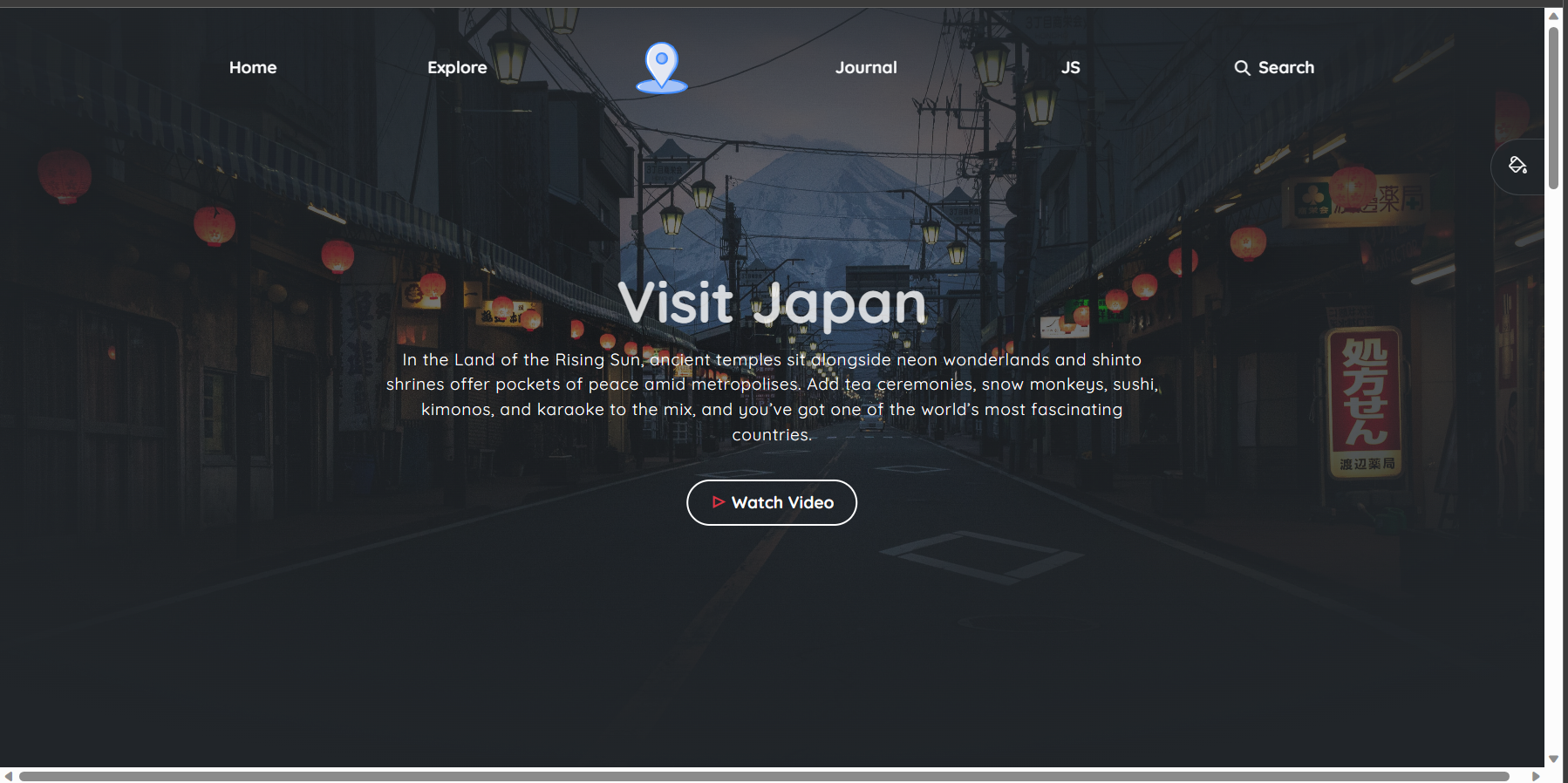Click the horizontal scrollbar right arrow
Viewport: 1568px width, 783px height.
pos(1536,776)
